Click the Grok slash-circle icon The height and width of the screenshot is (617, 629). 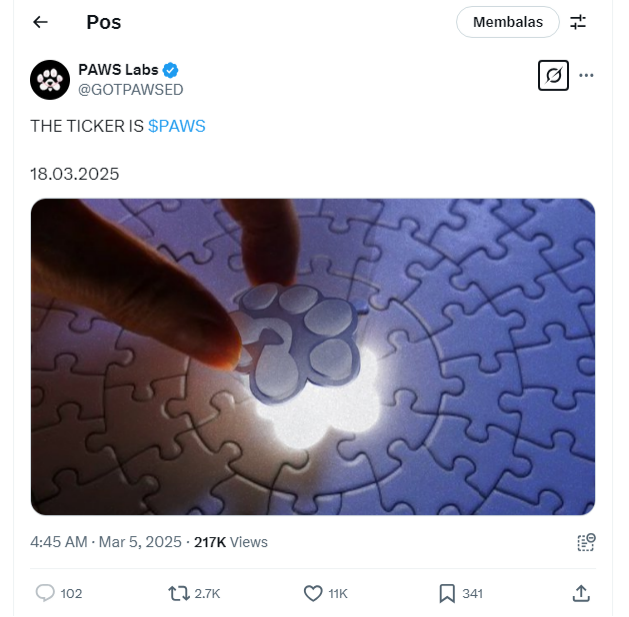tap(553, 75)
